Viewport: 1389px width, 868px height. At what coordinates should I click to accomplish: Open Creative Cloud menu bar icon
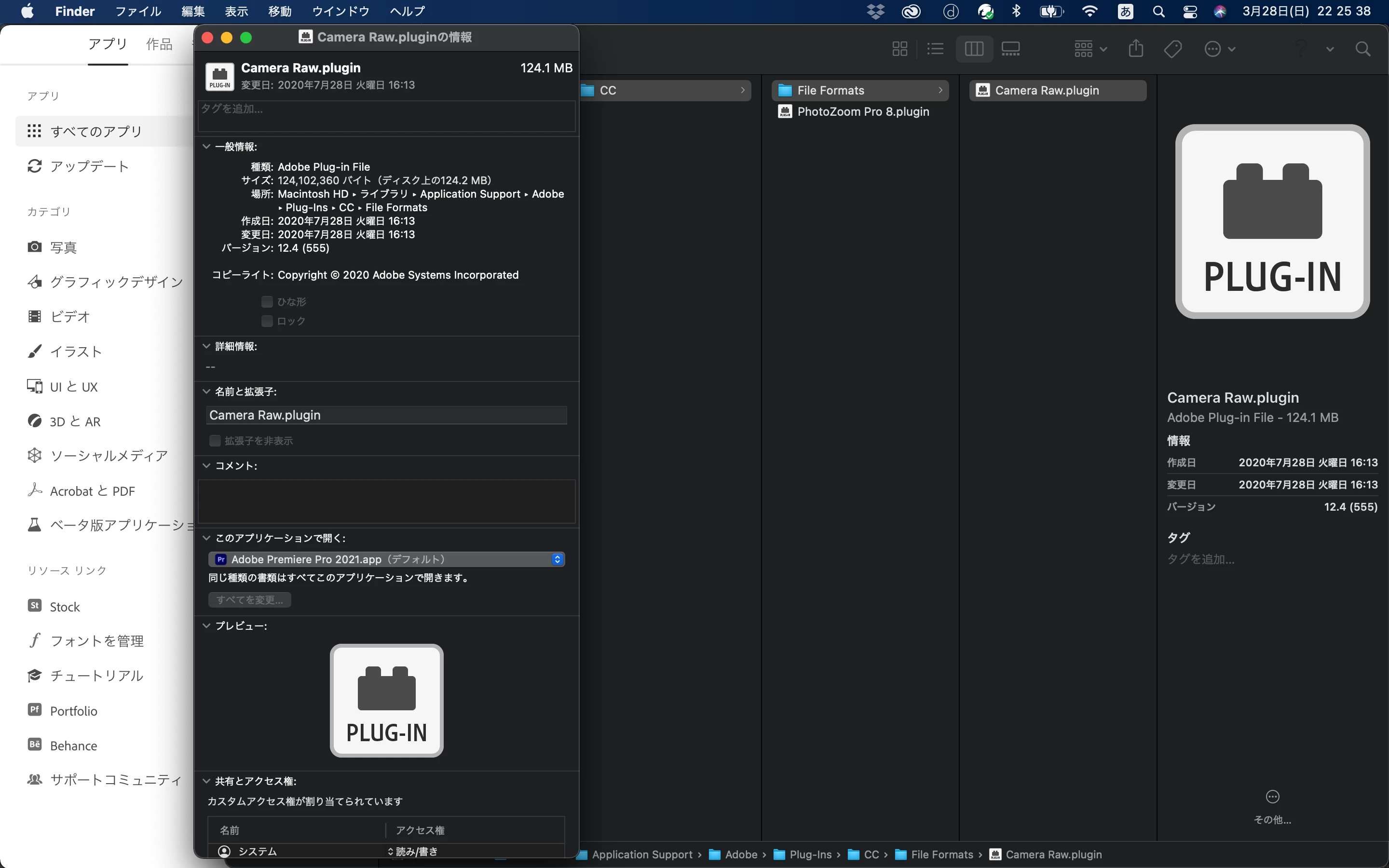coord(911,12)
